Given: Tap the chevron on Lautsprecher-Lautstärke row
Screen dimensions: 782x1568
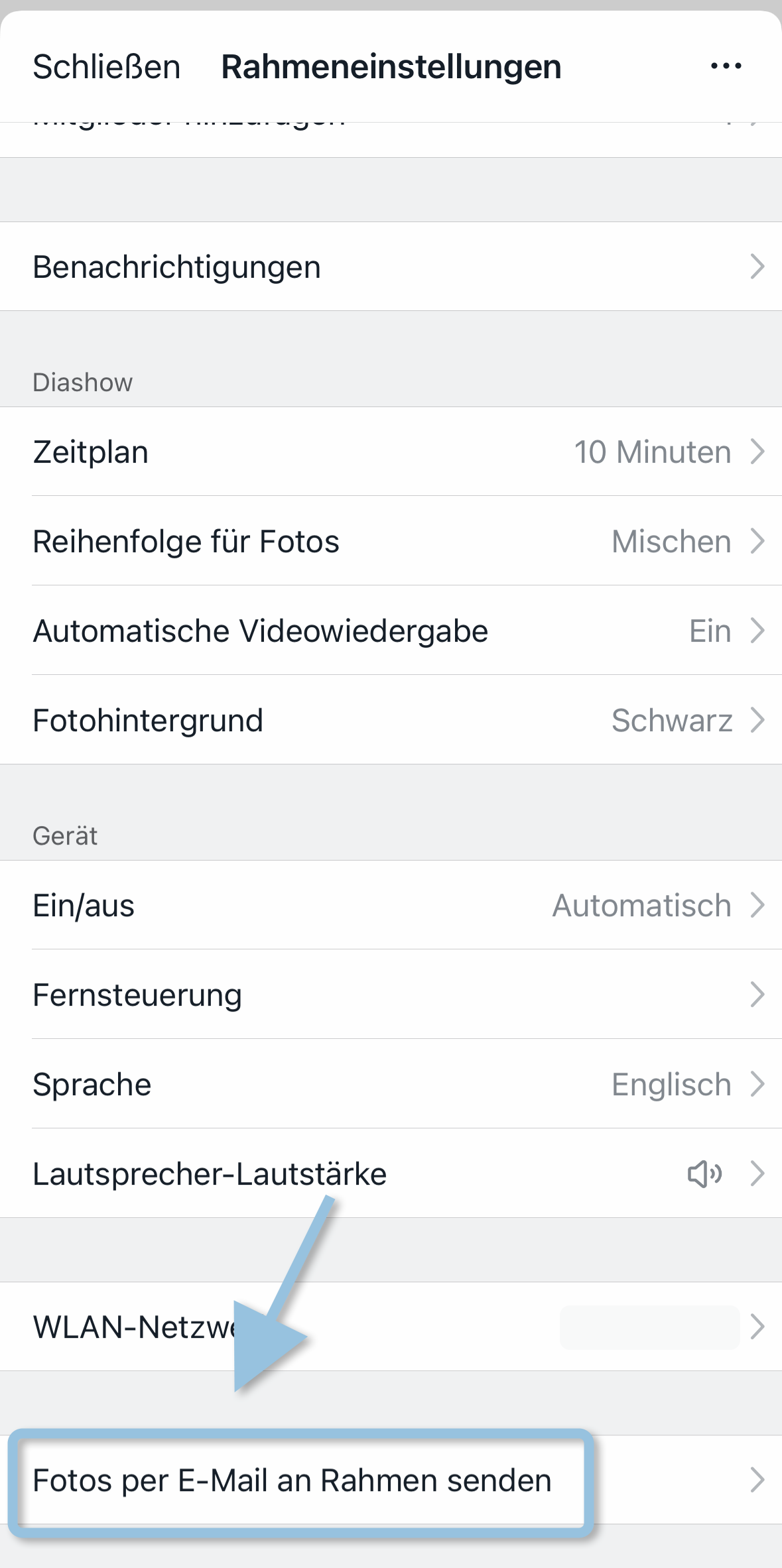Looking at the screenshot, I should point(757,1174).
